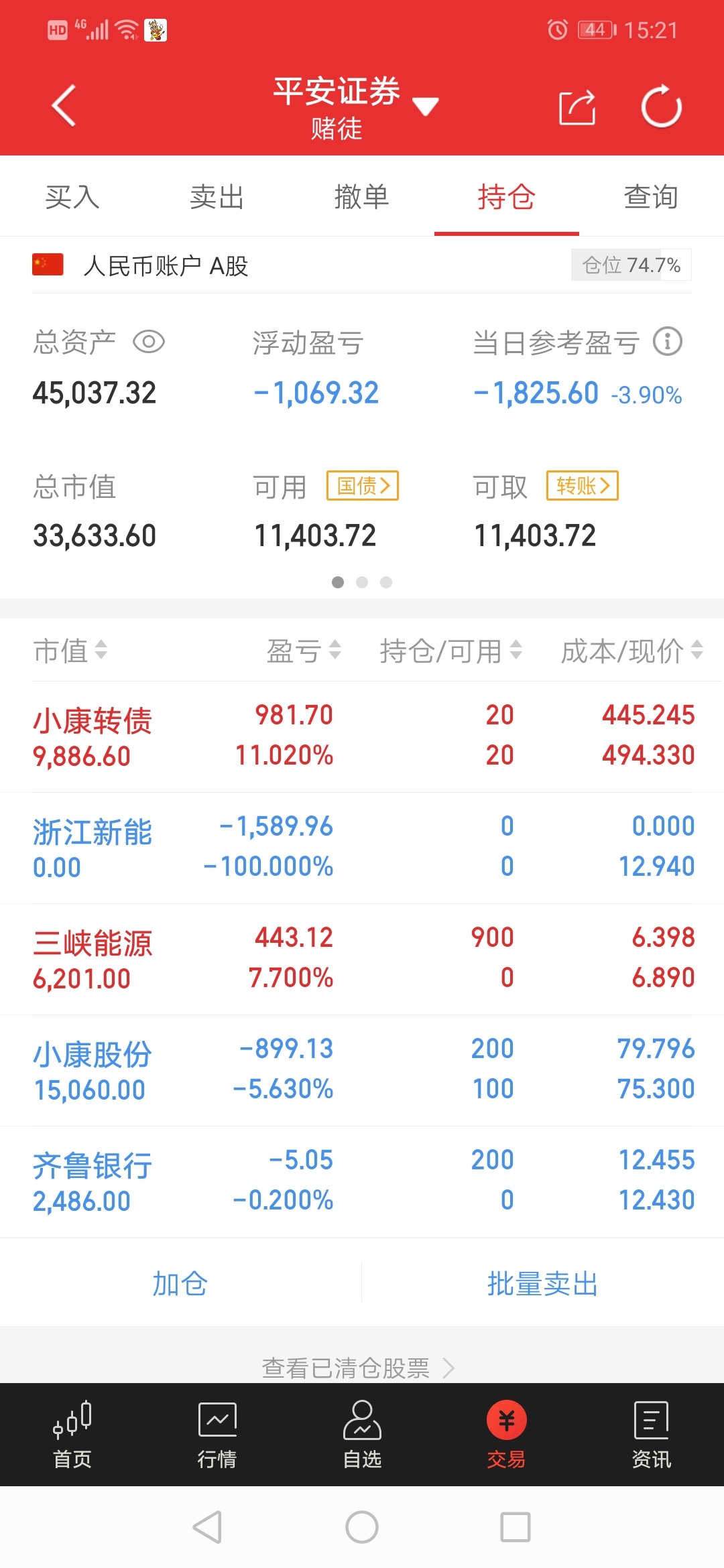Tap the 批量卖出 button
The width and height of the screenshot is (724, 1568).
542,1284
